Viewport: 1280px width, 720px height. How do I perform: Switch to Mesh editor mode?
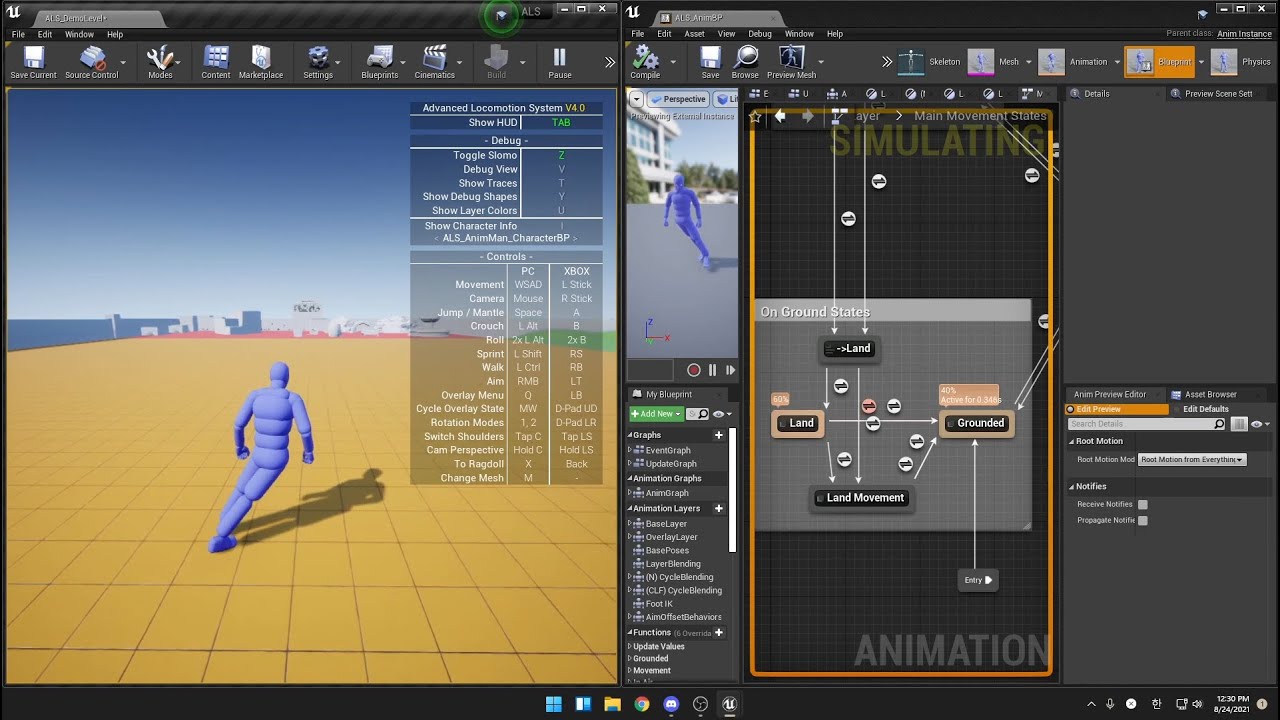[995, 62]
